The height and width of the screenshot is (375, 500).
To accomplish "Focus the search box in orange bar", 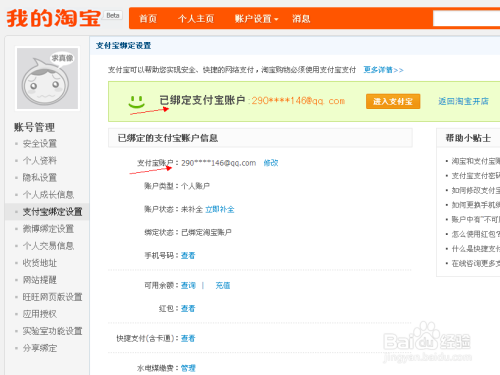I will click(466, 18).
